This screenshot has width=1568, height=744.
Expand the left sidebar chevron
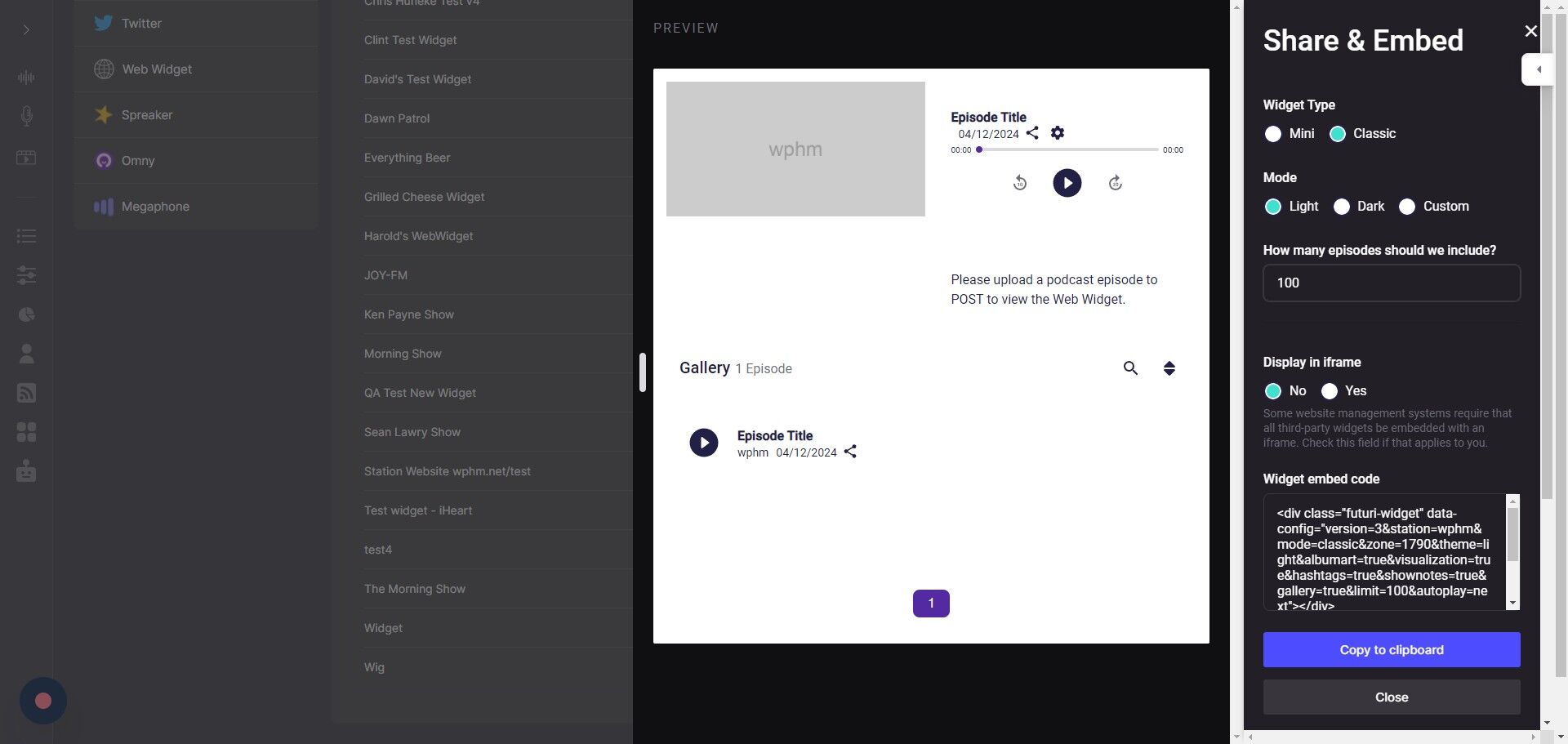tap(26, 30)
